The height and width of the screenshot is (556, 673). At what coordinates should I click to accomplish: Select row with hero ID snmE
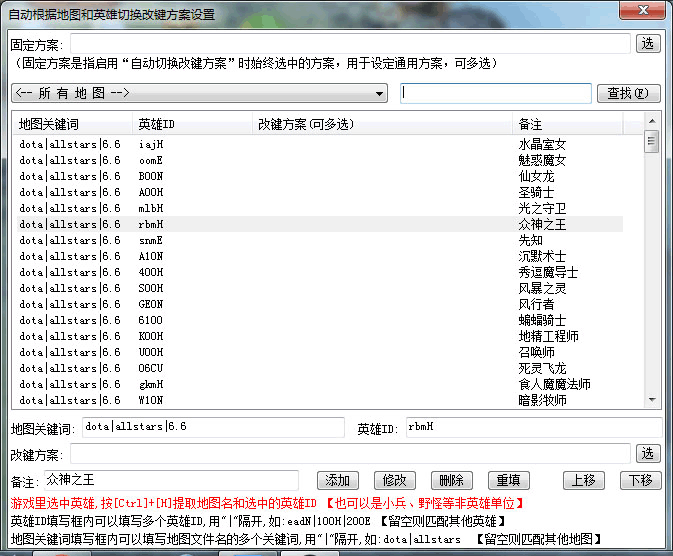click(x=320, y=240)
